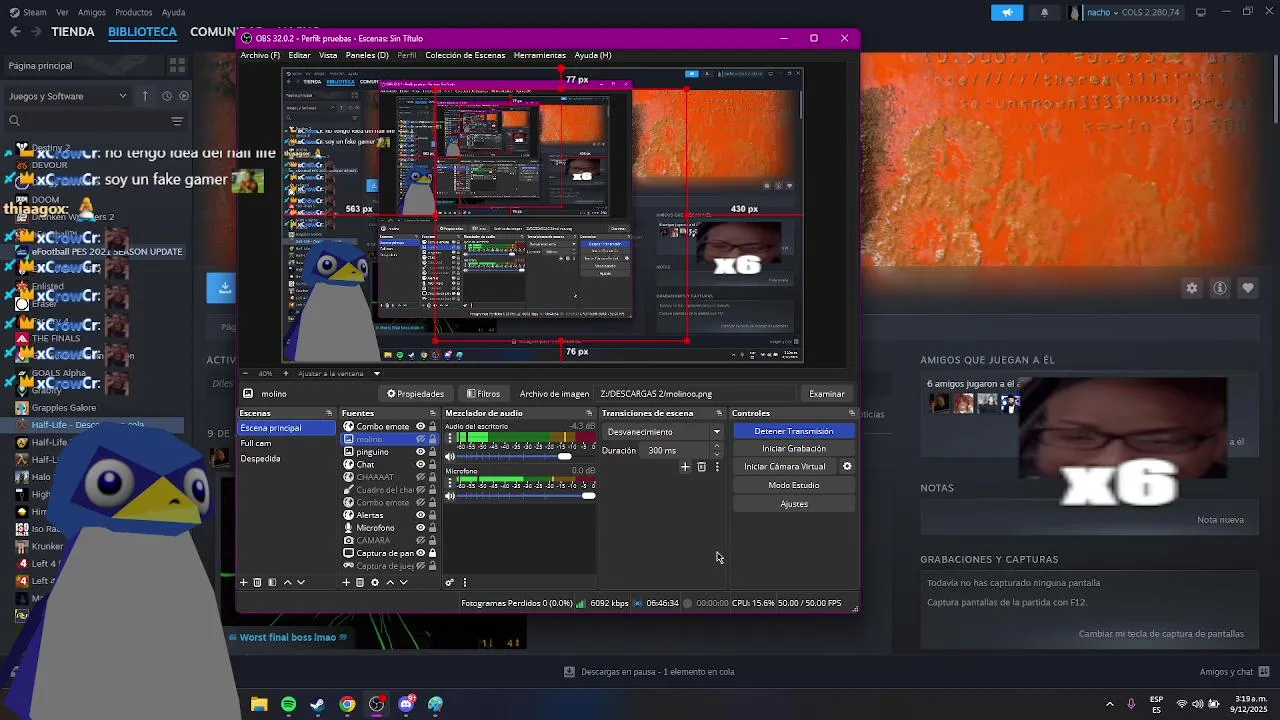Float the Controles dock panel
This screenshot has width=1280, height=720.
point(852,413)
